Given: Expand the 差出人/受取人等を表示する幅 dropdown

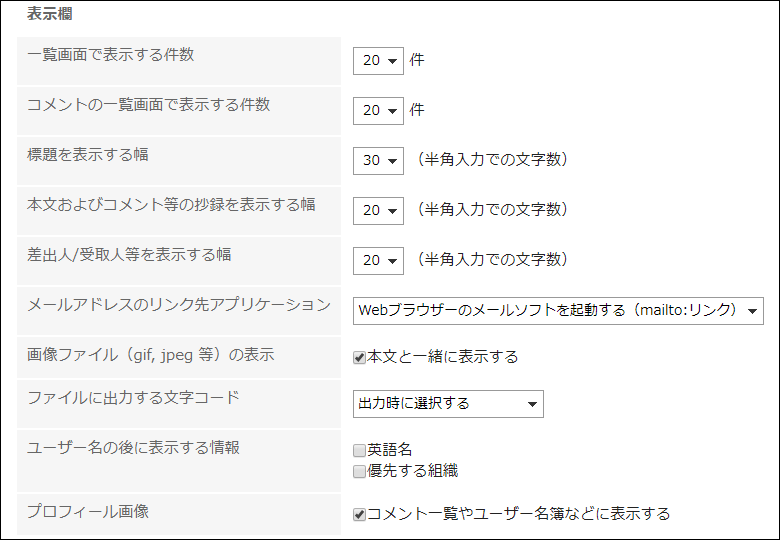Looking at the screenshot, I should point(378,260).
